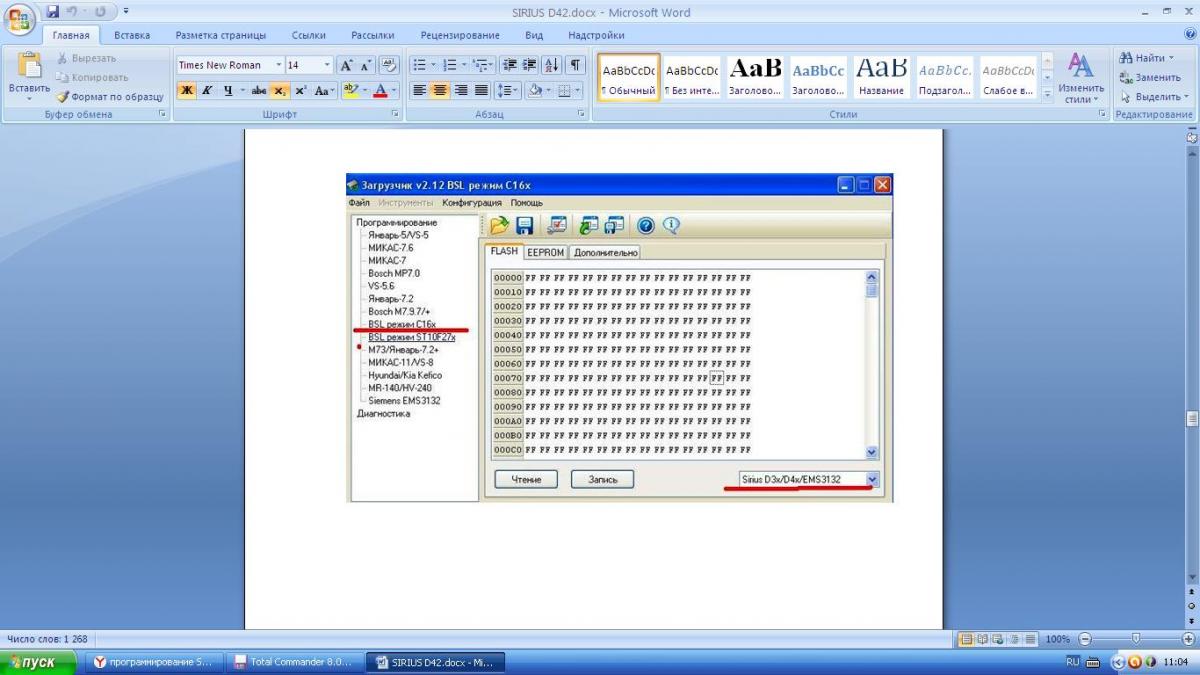1200x675 pixels.
Task: Open Change Case (Аа) dropdown
Action: pyautogui.click(x=324, y=91)
